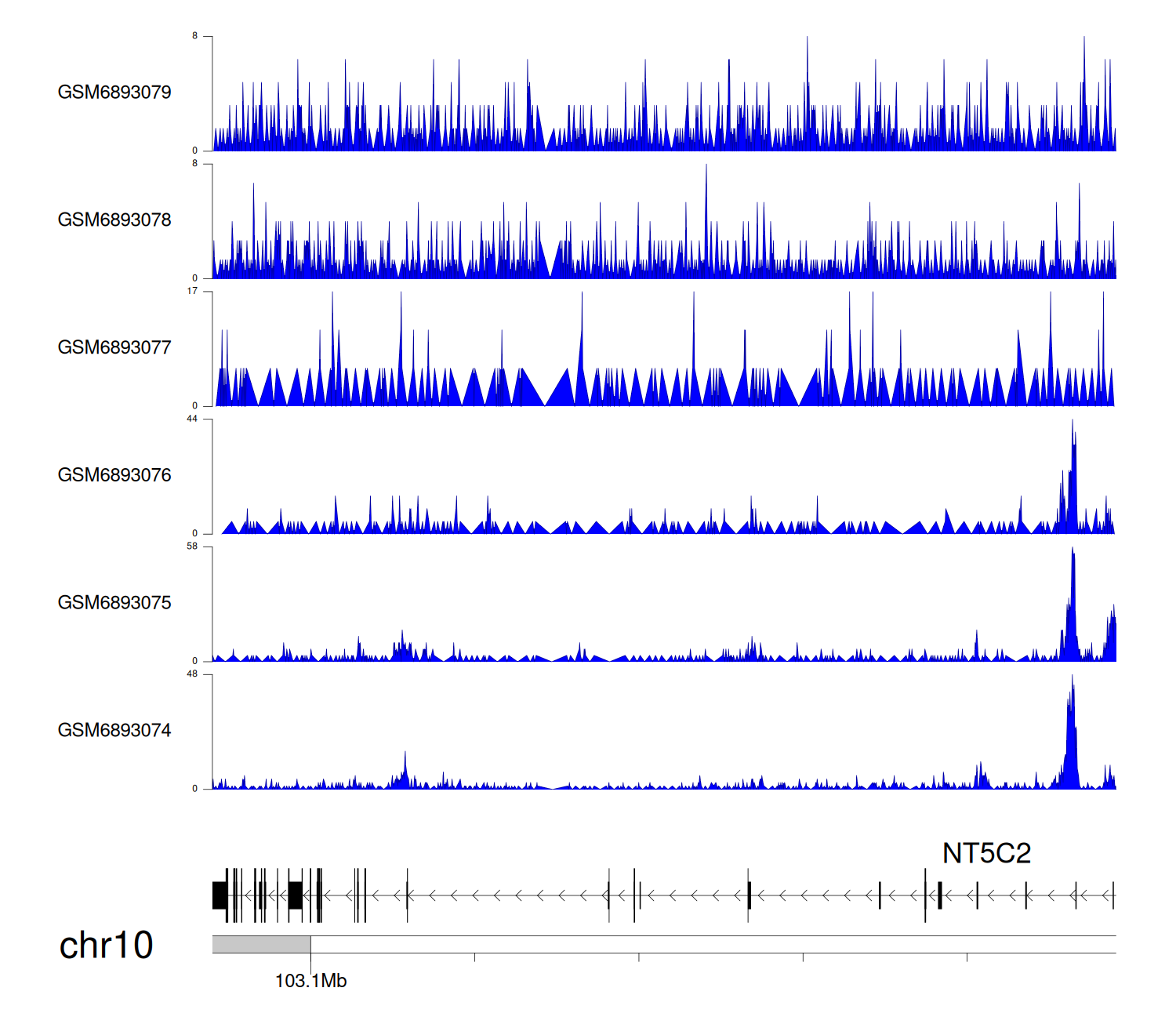The image size is (1176, 1035).
Task: Click the y-axis maximum value 44
Action: 192,419
